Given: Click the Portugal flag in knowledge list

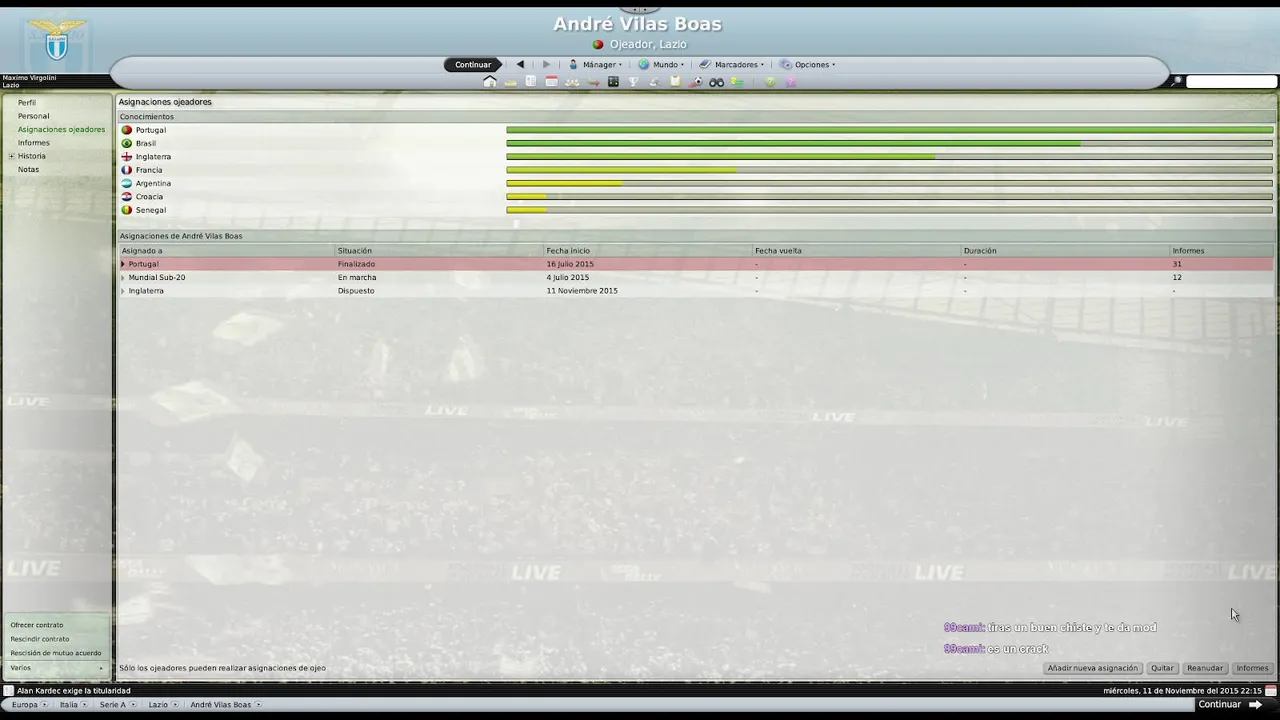Looking at the screenshot, I should click(x=127, y=130).
